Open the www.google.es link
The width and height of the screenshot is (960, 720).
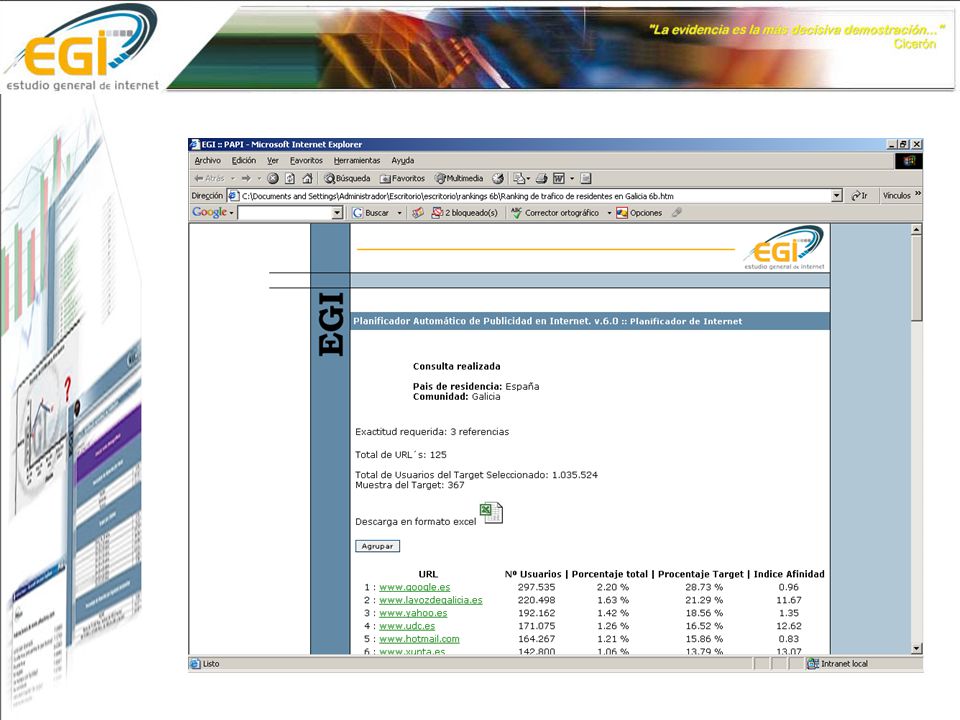point(414,587)
